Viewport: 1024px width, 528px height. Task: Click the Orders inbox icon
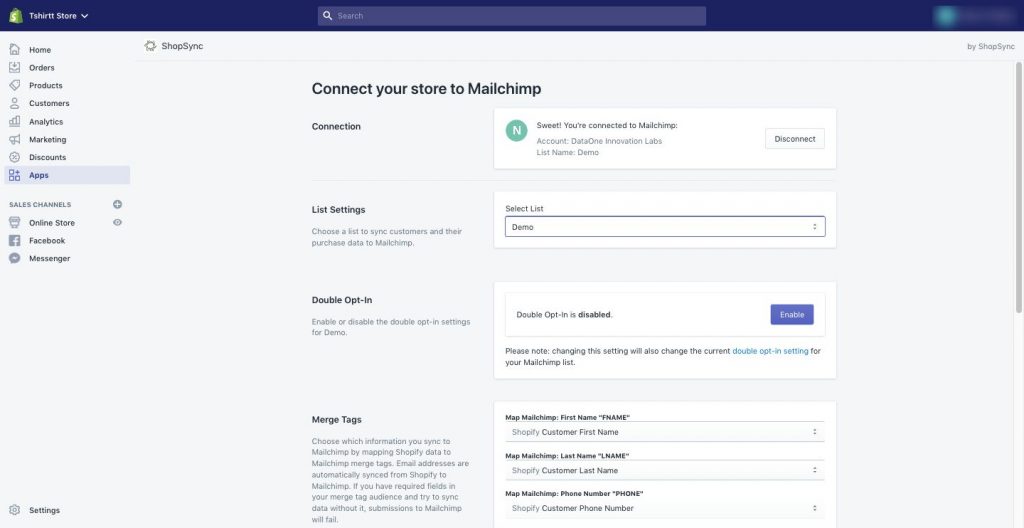click(14, 67)
